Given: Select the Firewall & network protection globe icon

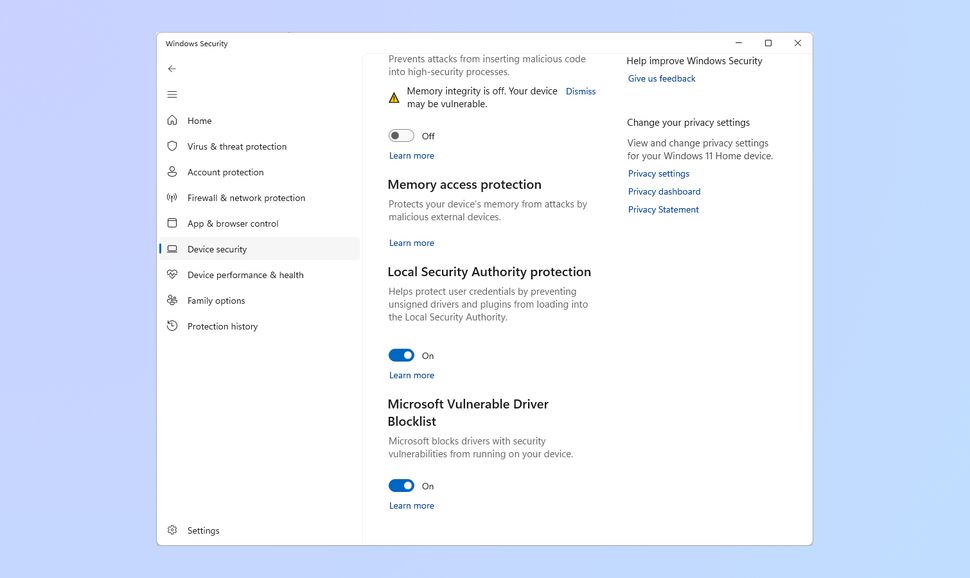Looking at the screenshot, I should click(172, 197).
